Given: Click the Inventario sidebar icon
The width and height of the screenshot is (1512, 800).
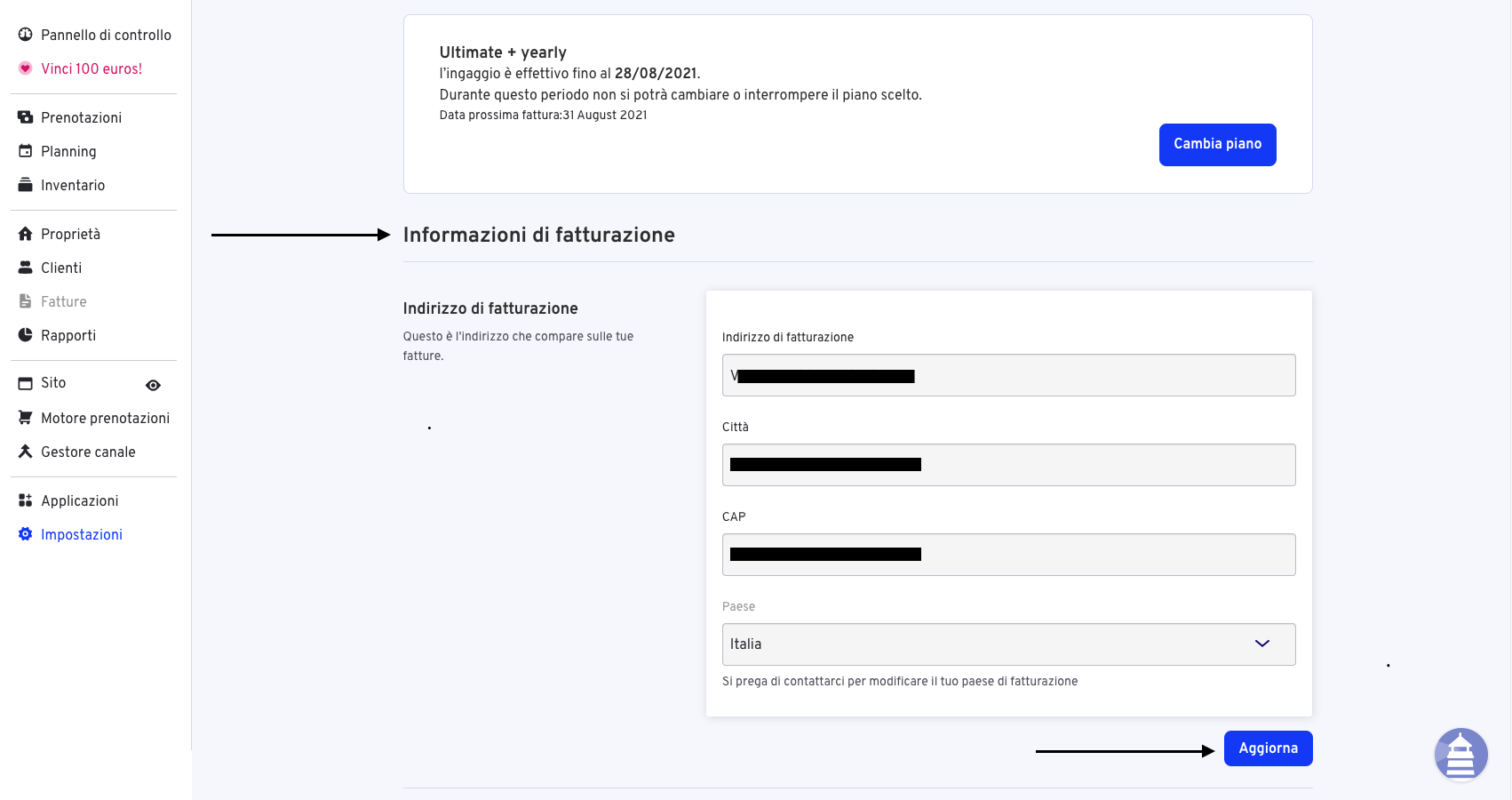Looking at the screenshot, I should click(x=25, y=185).
